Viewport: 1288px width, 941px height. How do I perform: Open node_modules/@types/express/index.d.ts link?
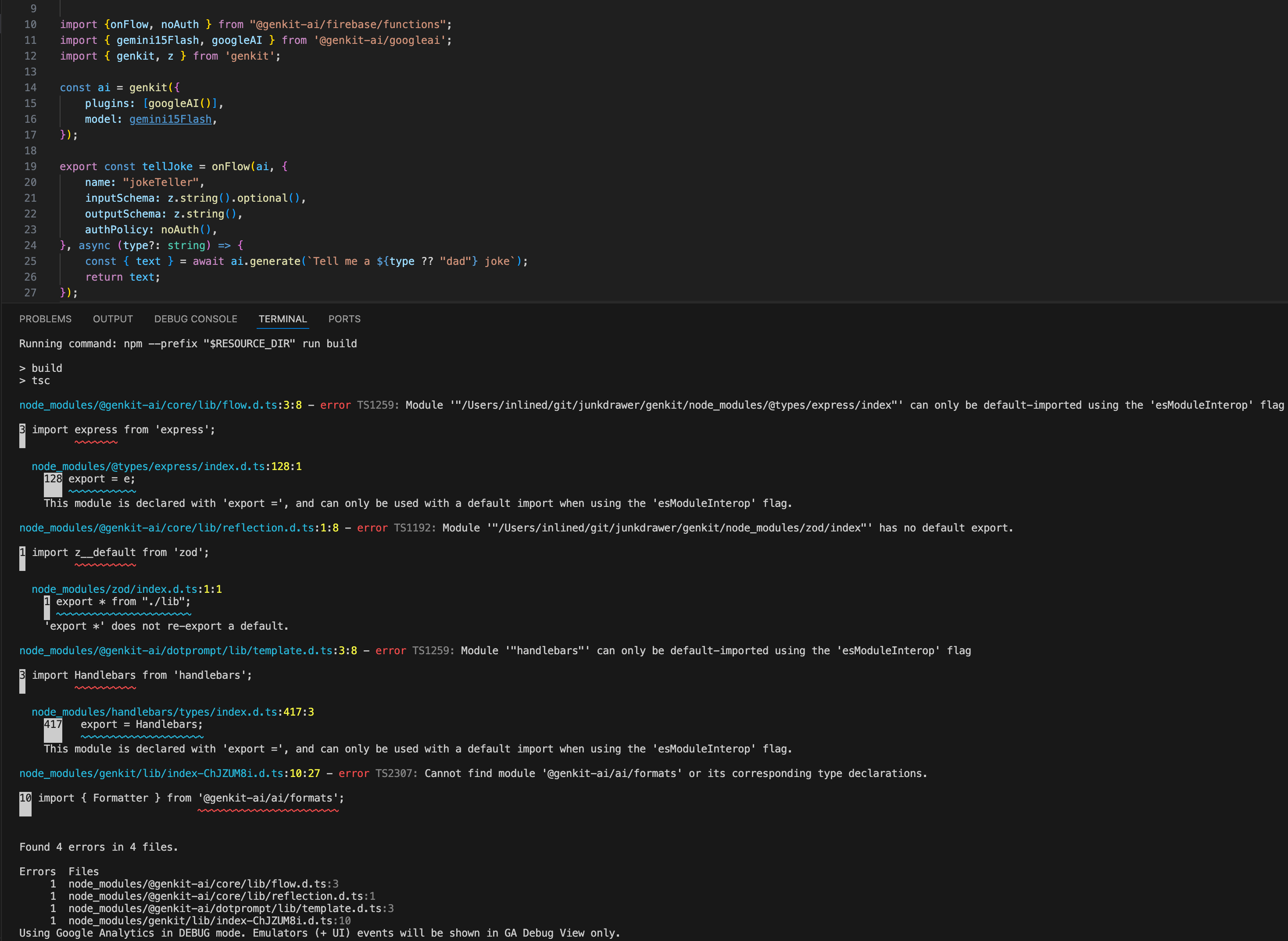[x=149, y=466]
